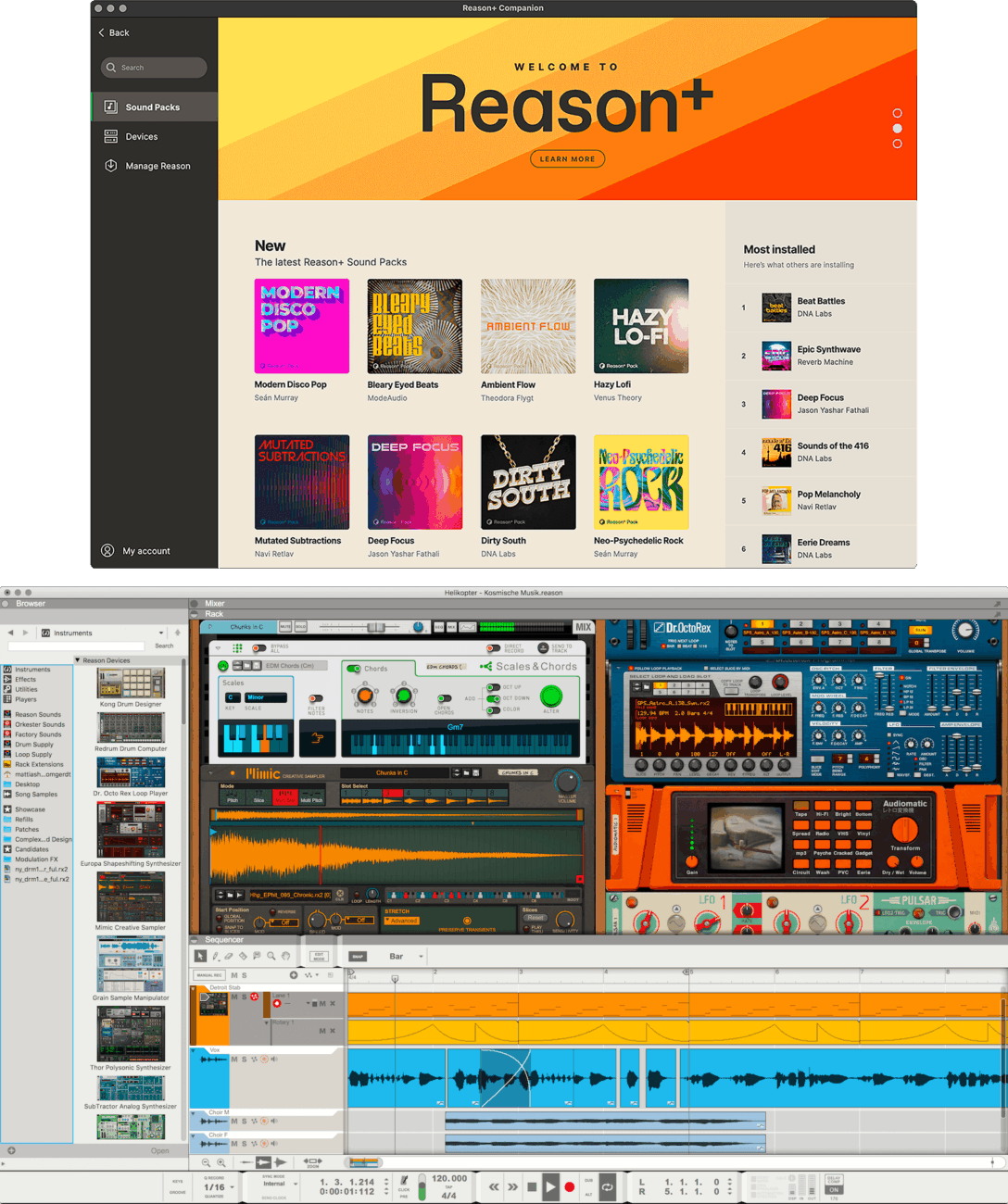Select the top banner carousel dot
The image size is (1008, 1204).
[x=897, y=113]
